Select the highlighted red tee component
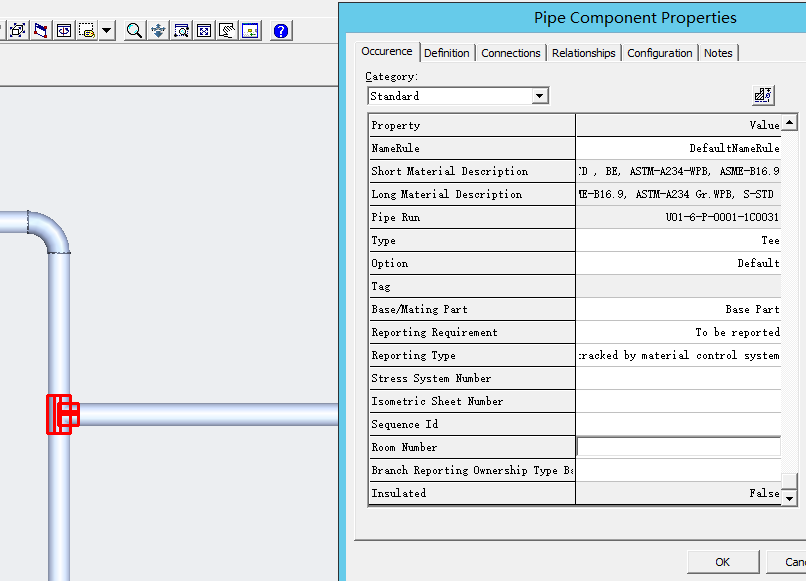This screenshot has width=806, height=581. coord(63,414)
